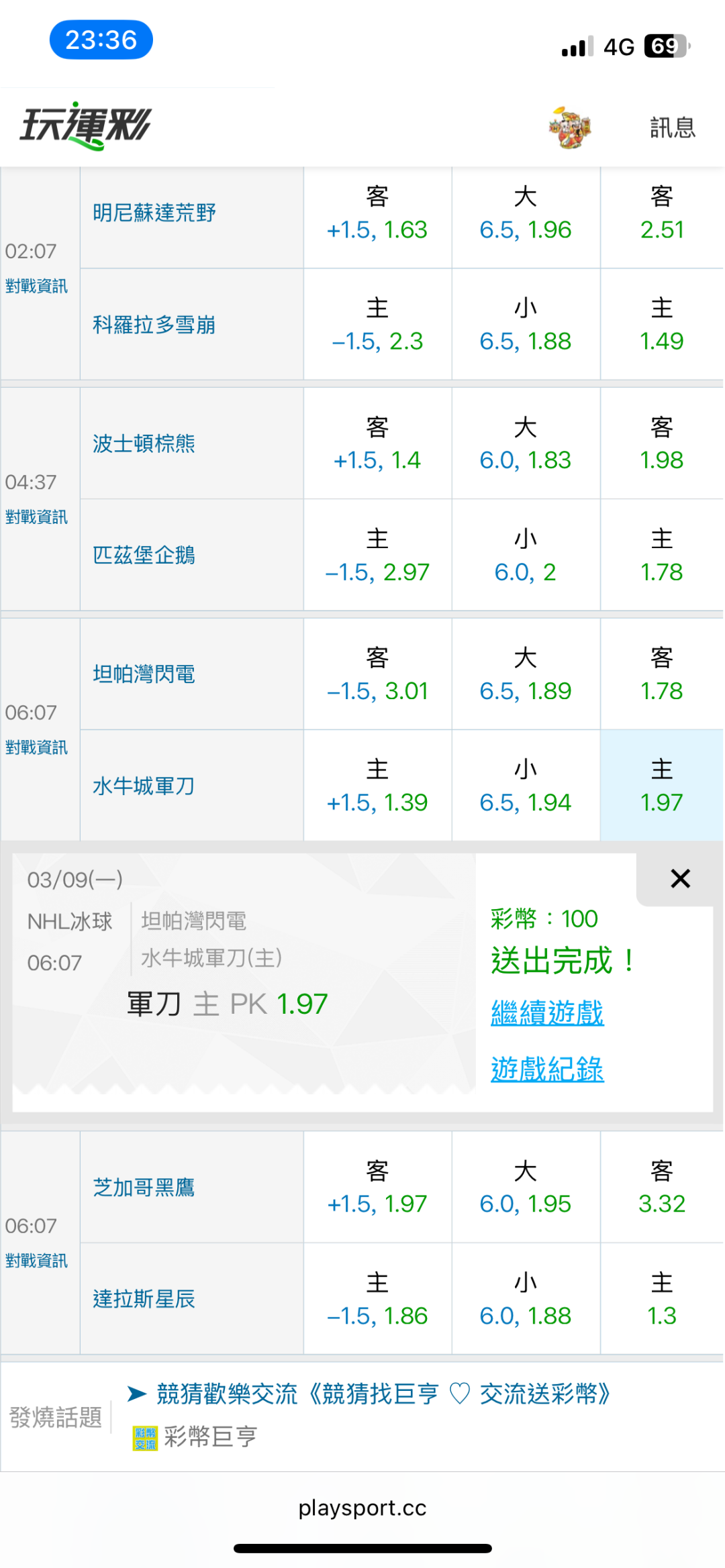Pick 小 6.5, 1.88 under for Colorado game
The width and height of the screenshot is (725, 1568).
[x=526, y=325]
